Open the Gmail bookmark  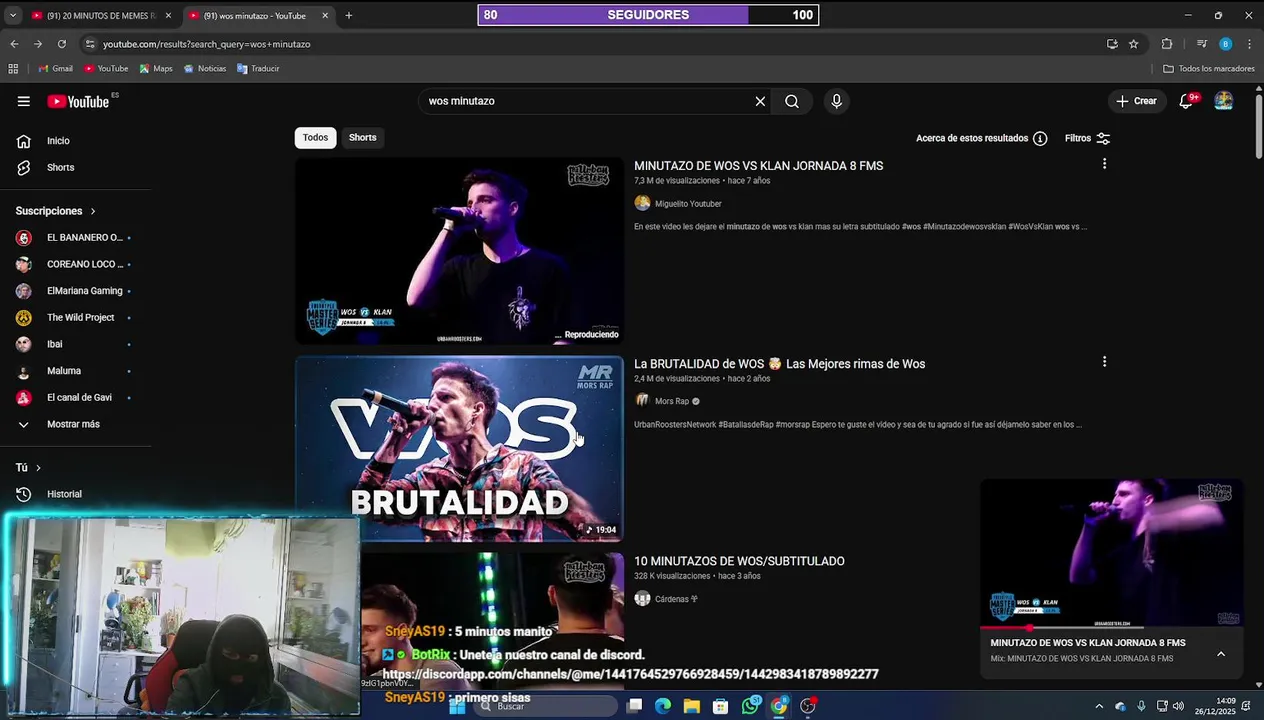55,69
